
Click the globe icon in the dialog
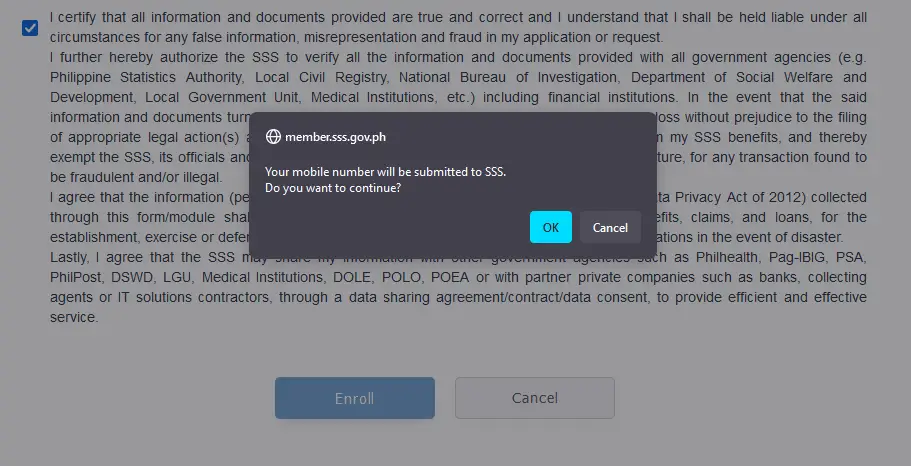point(273,137)
